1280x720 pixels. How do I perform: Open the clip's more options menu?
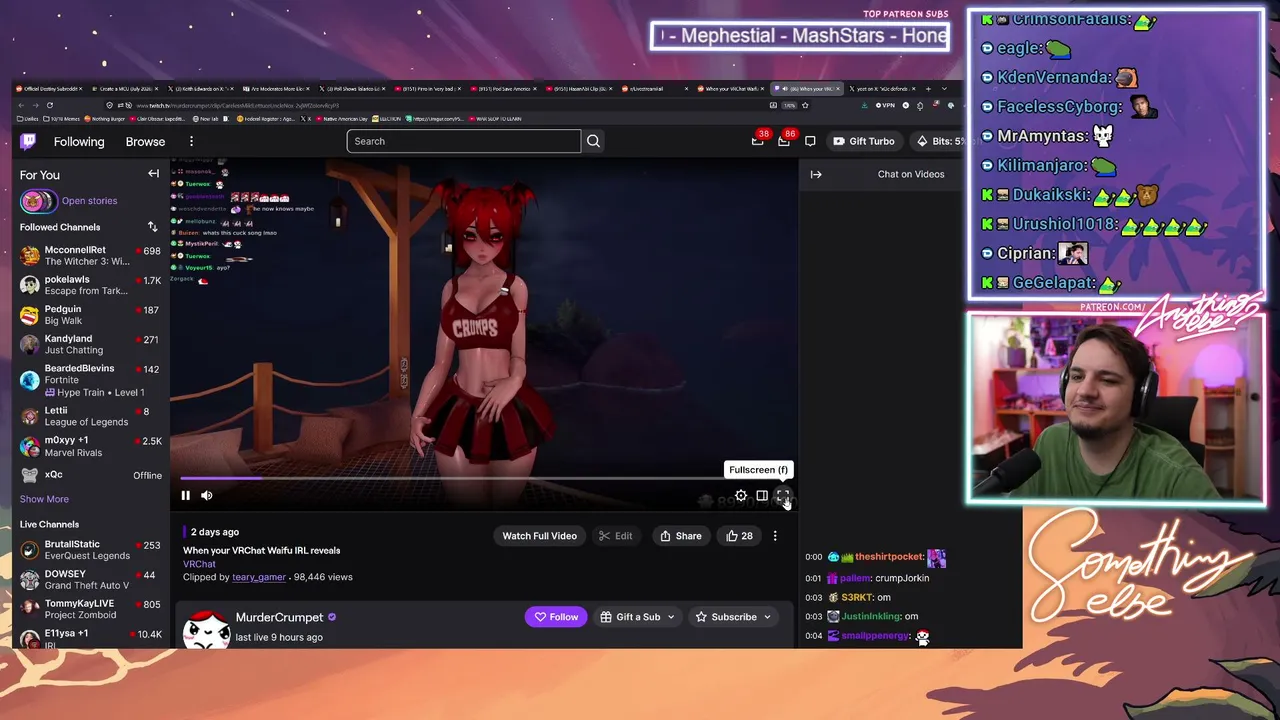coord(775,536)
